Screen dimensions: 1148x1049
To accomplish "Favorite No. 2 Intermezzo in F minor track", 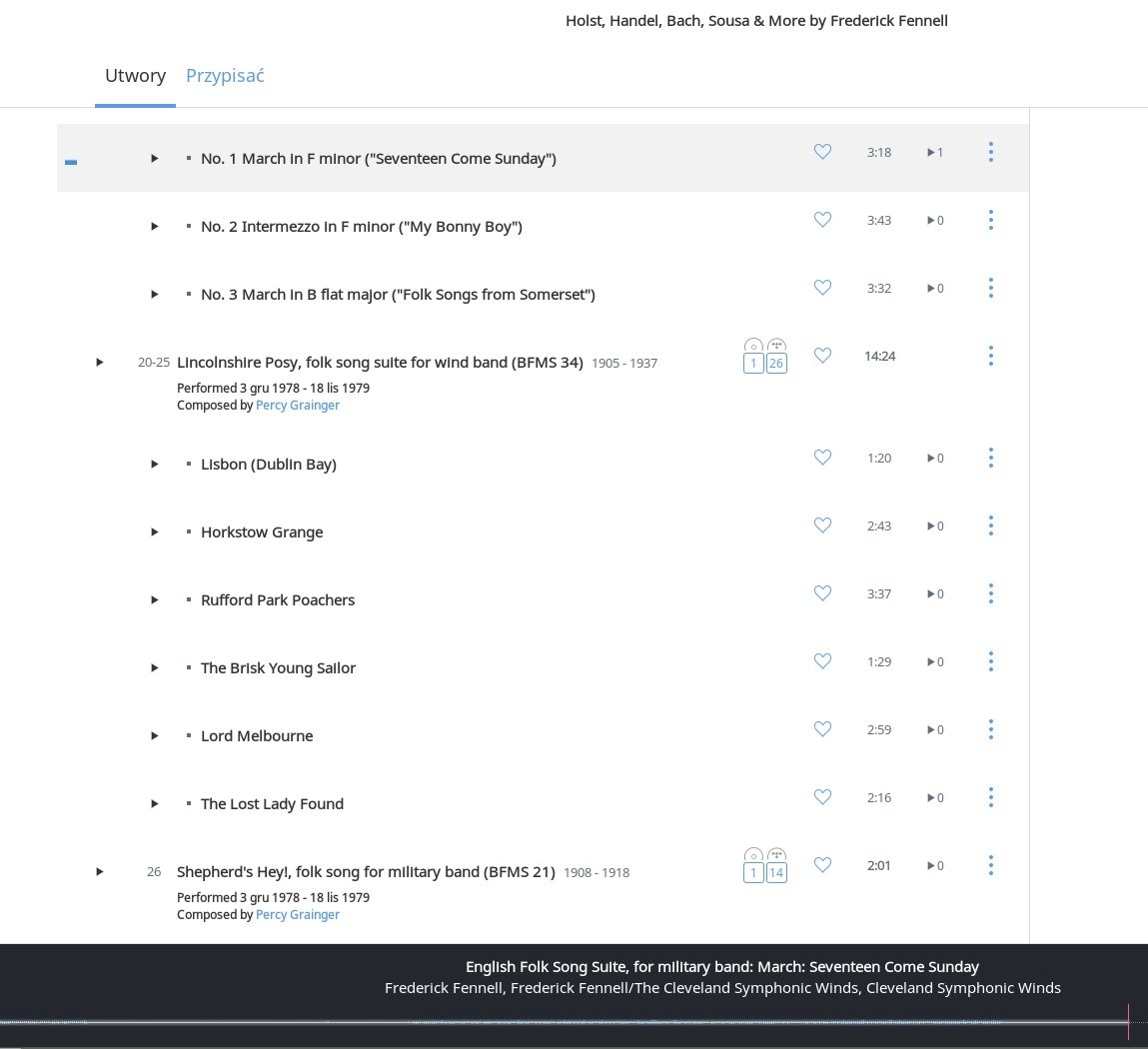I will (x=823, y=220).
